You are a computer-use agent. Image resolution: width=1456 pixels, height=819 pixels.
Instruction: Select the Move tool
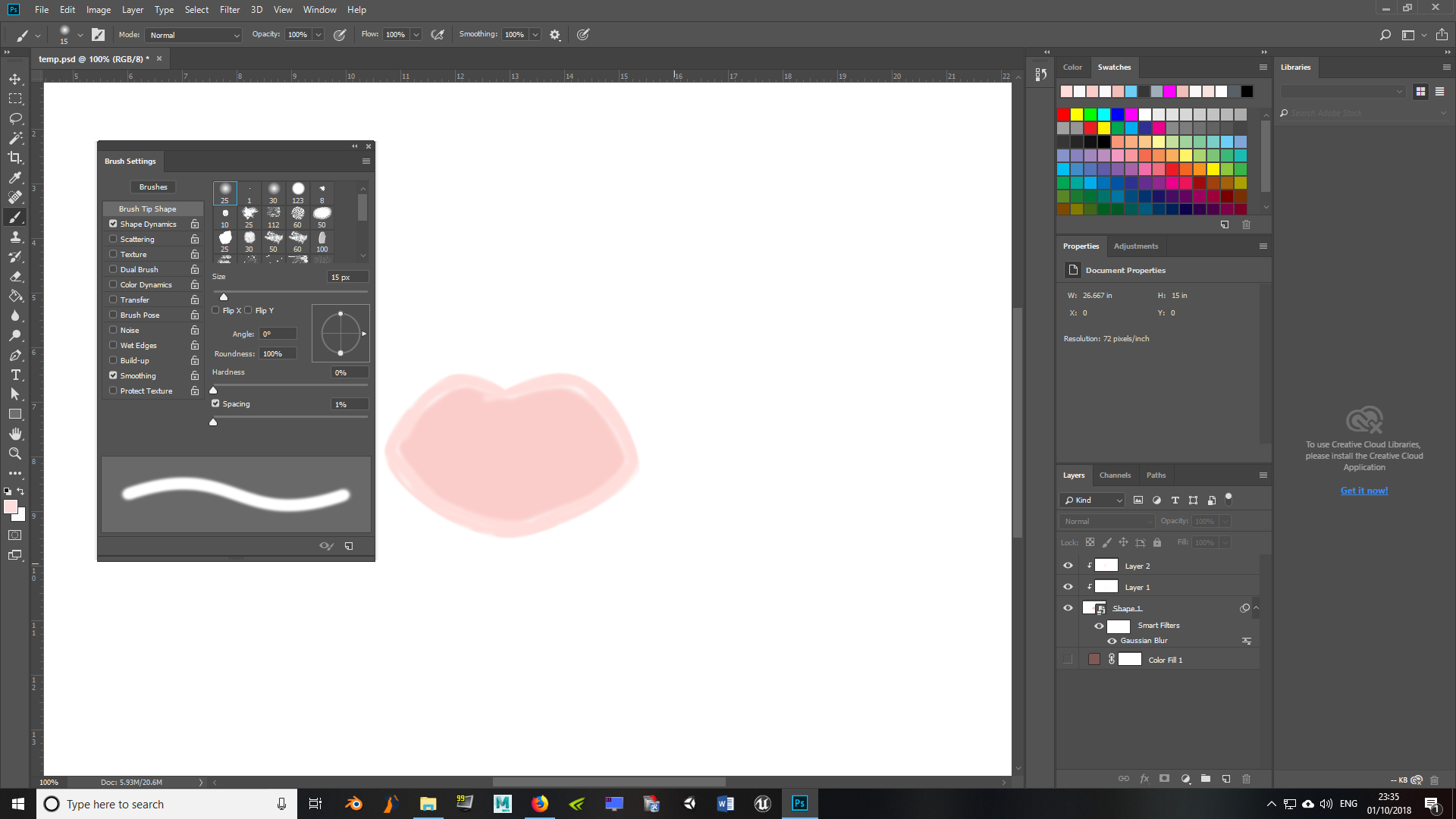(15, 78)
